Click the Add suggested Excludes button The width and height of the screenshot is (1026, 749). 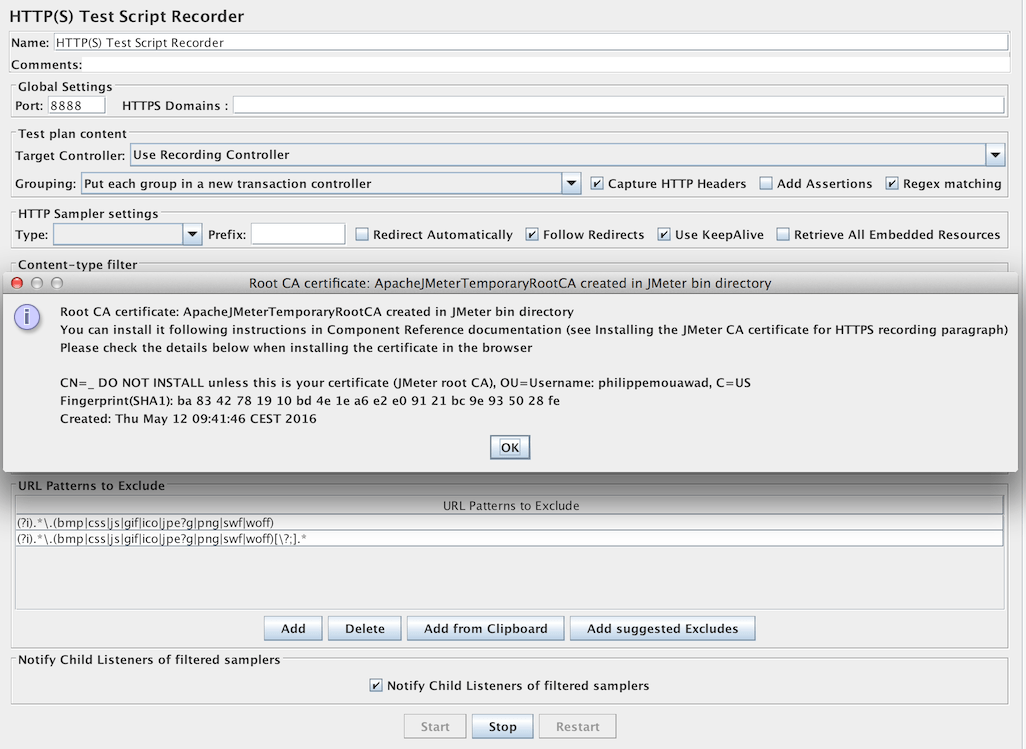(x=662, y=628)
